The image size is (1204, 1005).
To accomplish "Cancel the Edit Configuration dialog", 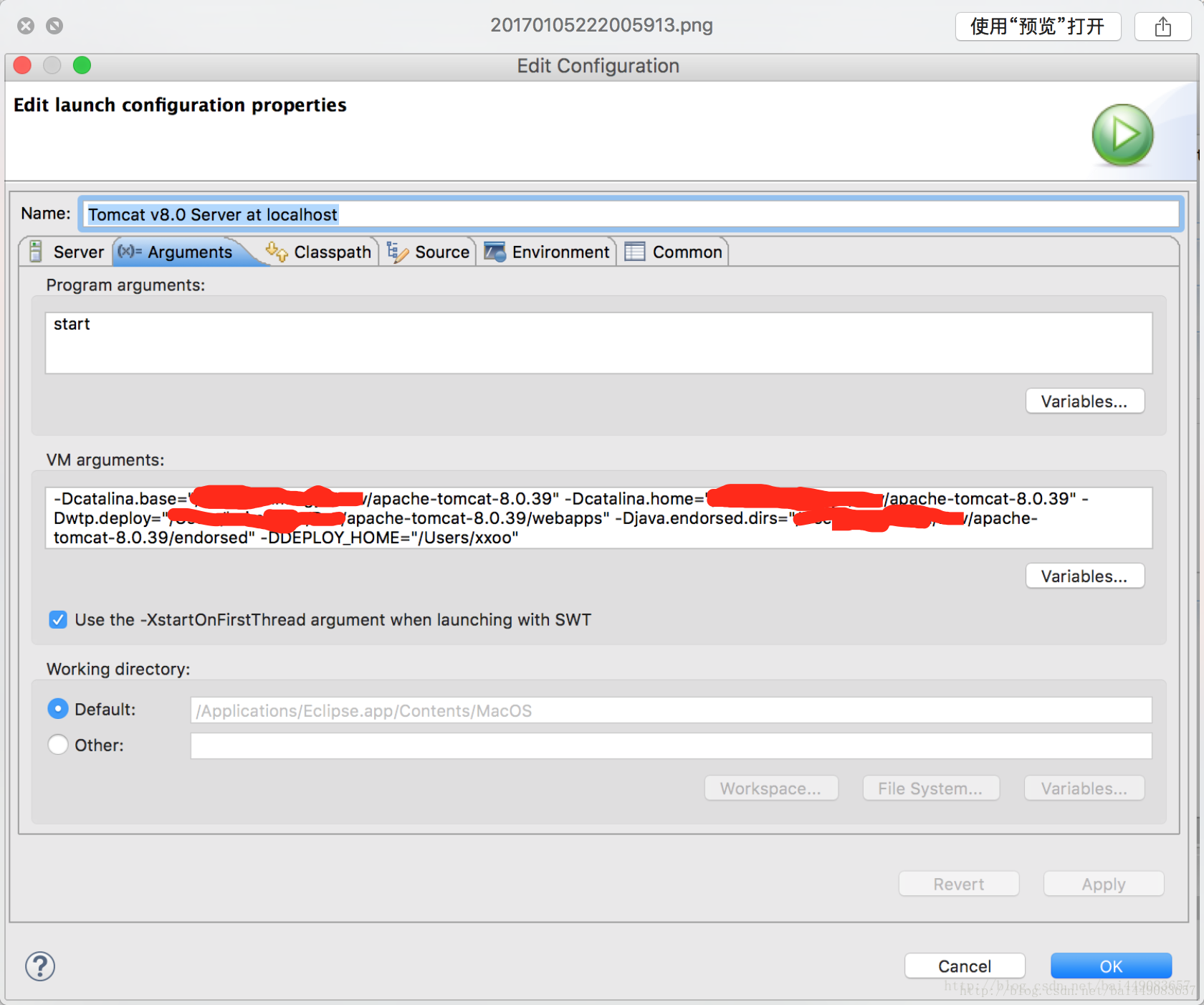I will point(965,966).
